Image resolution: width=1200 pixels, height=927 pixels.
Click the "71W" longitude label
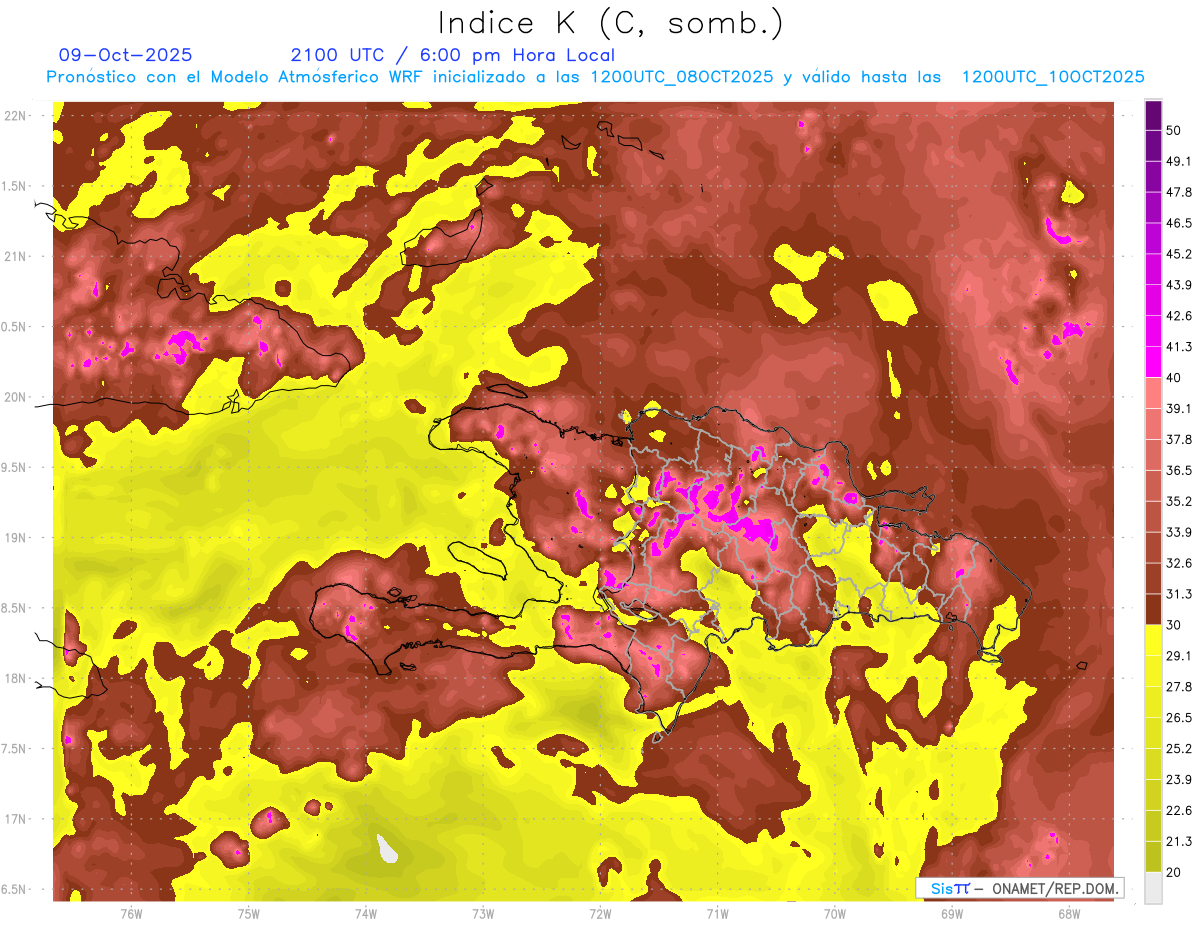click(x=717, y=914)
